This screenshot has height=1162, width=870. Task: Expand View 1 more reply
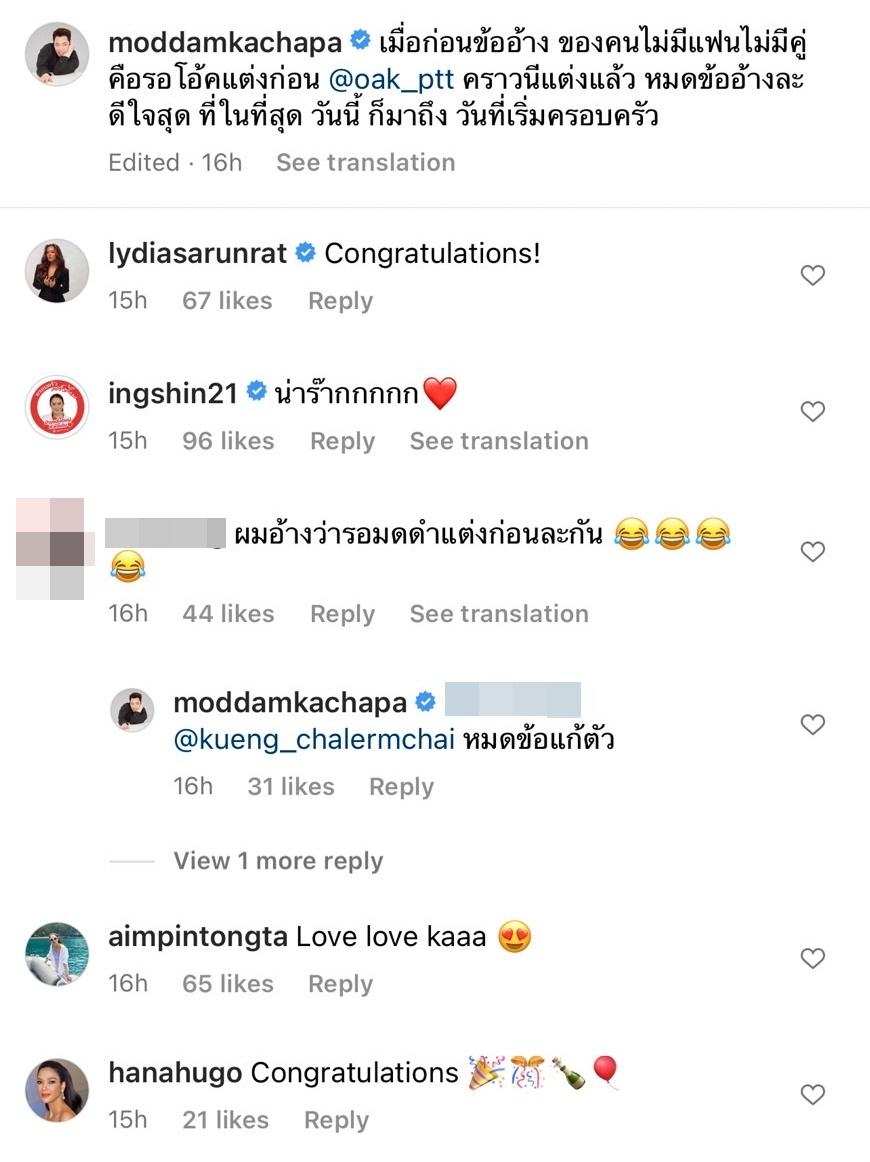point(278,861)
